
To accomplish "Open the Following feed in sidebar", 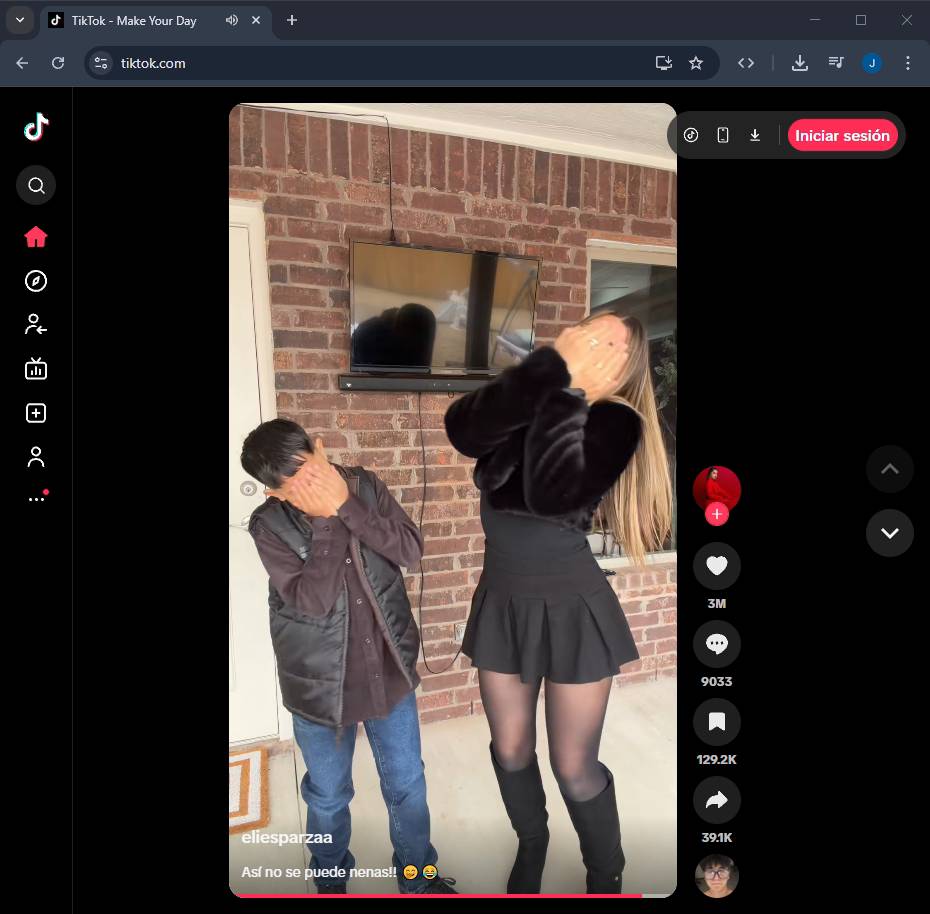I will (x=36, y=324).
